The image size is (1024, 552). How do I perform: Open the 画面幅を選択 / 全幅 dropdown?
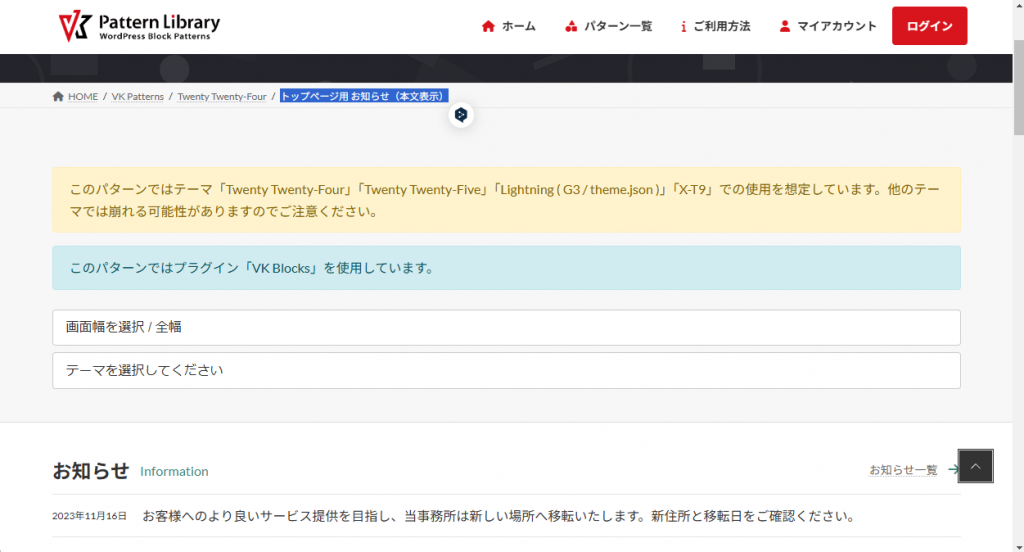[x=506, y=327]
